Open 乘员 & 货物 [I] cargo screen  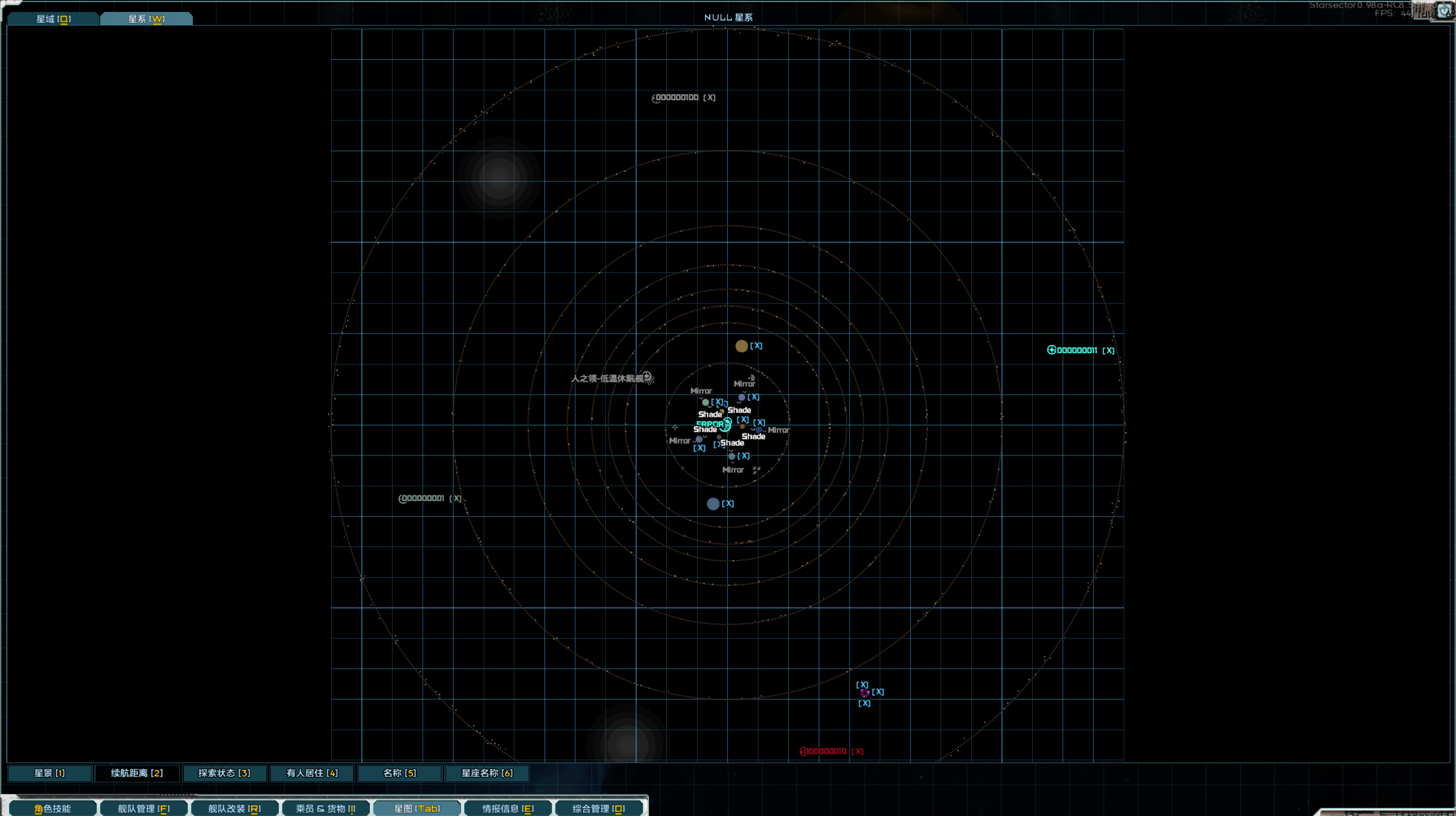pyautogui.click(x=325, y=808)
